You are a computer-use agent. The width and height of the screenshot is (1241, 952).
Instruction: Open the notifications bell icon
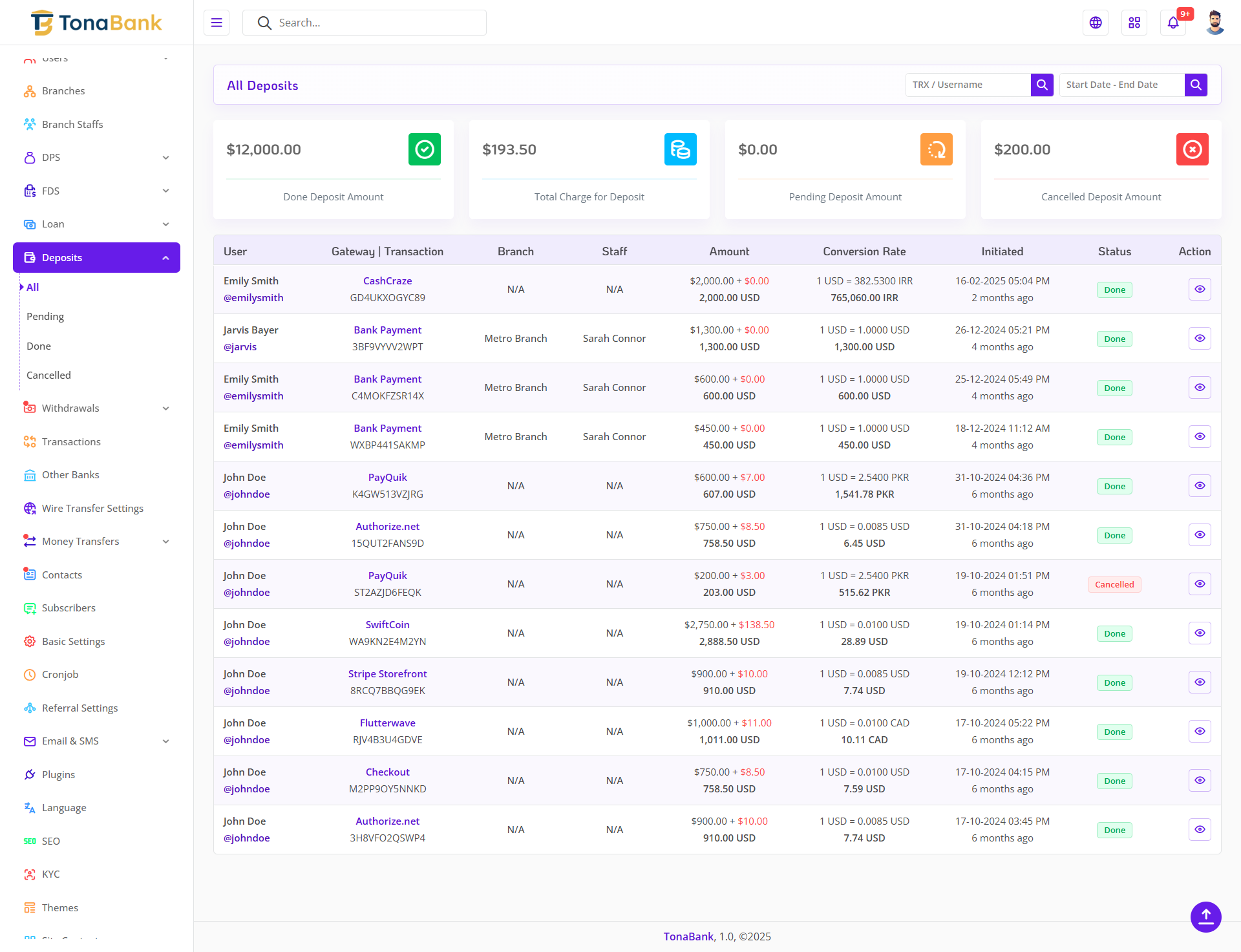click(1172, 23)
